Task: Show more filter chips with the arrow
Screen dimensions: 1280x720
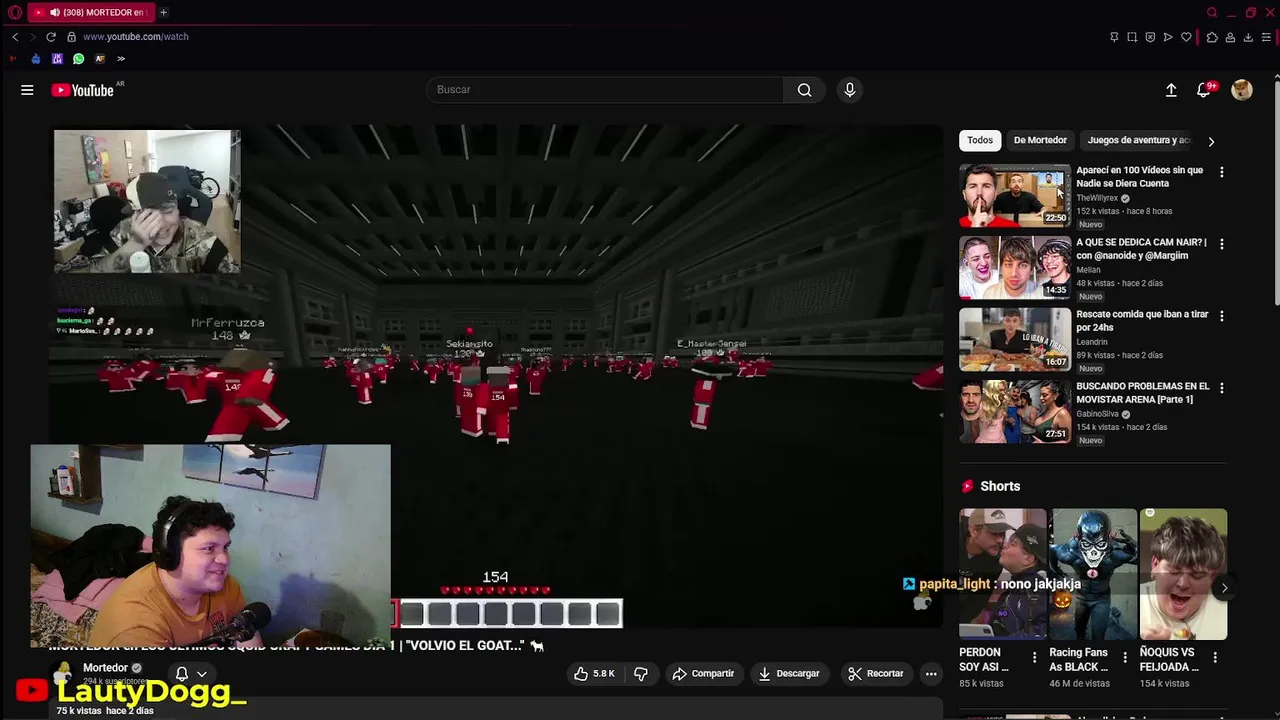Action: (1211, 141)
